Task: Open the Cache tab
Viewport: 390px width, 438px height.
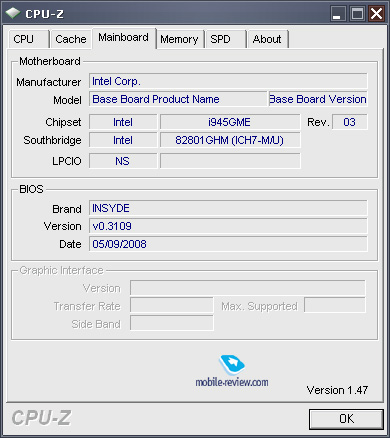Action: pyautogui.click(x=71, y=39)
